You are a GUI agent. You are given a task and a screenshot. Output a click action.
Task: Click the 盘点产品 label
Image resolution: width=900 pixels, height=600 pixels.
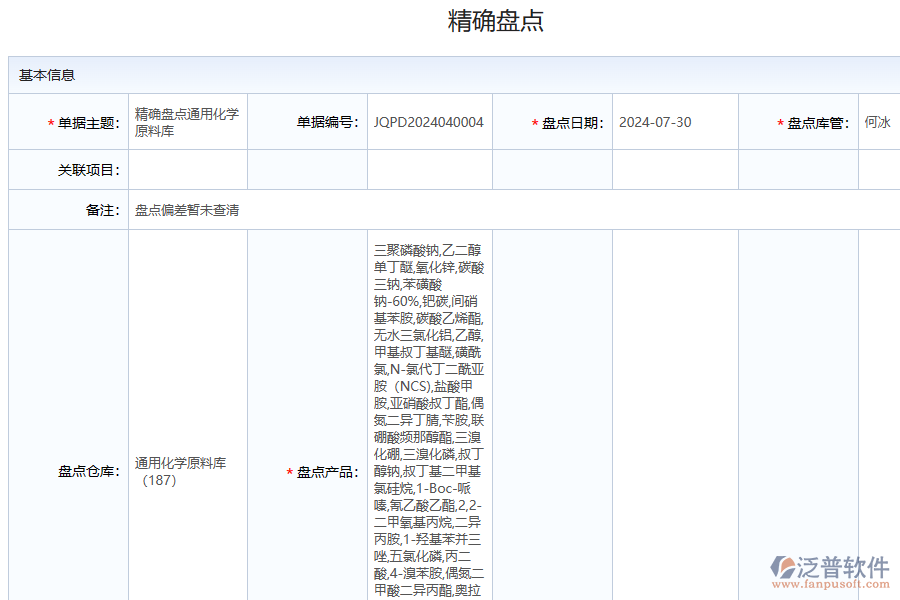pyautogui.click(x=328, y=472)
